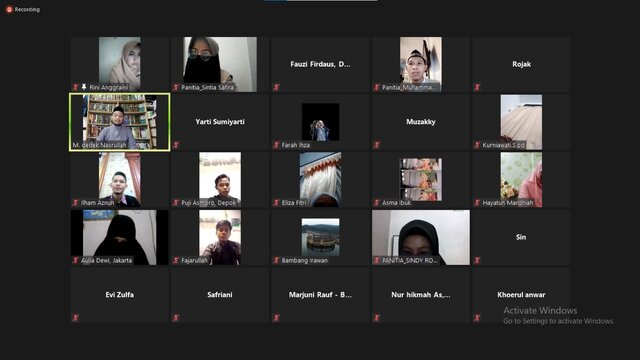
Task: Click muted mic icon on Muzakky tile
Action: [377, 145]
